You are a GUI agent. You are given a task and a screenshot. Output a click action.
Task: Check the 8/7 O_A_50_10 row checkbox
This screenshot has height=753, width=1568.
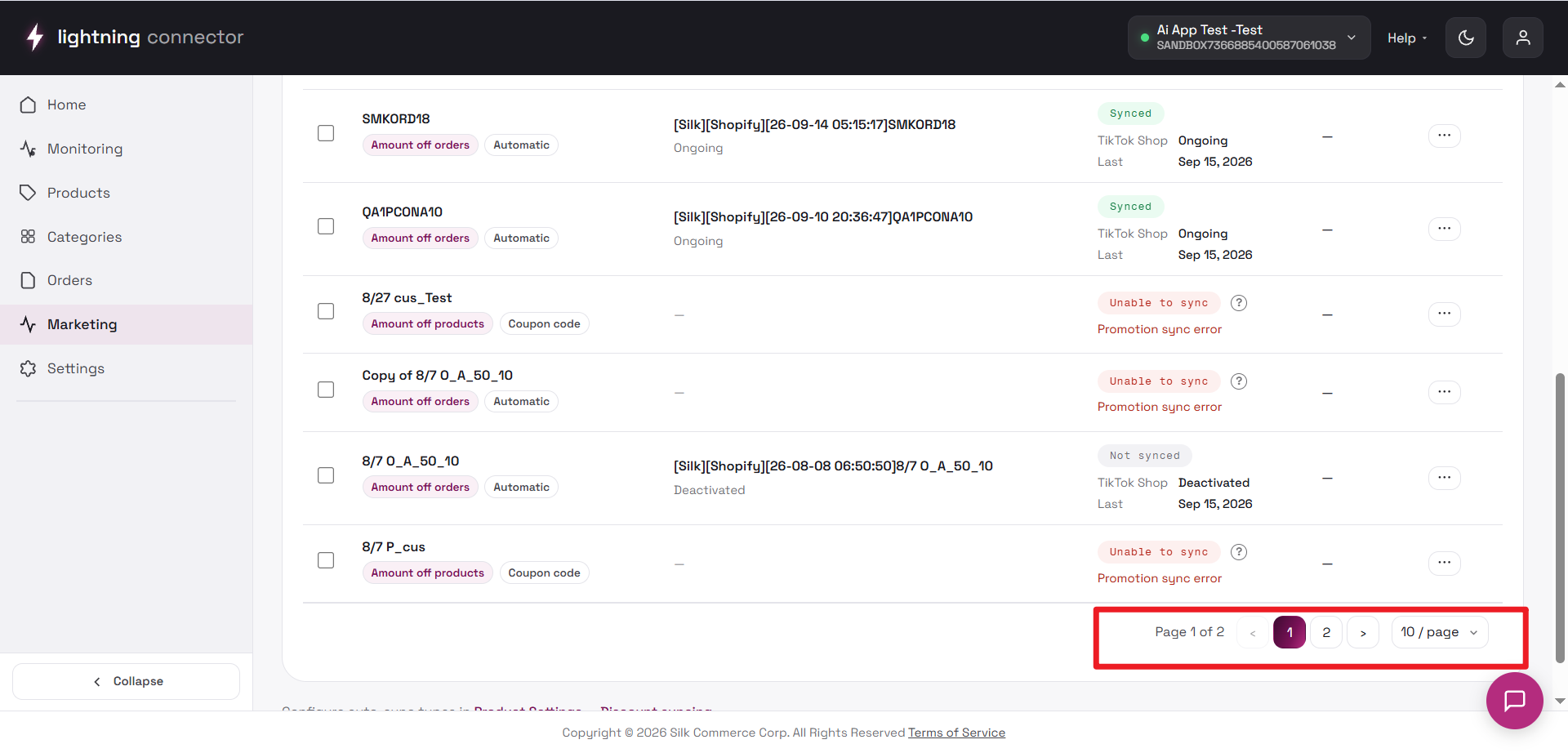tap(326, 475)
